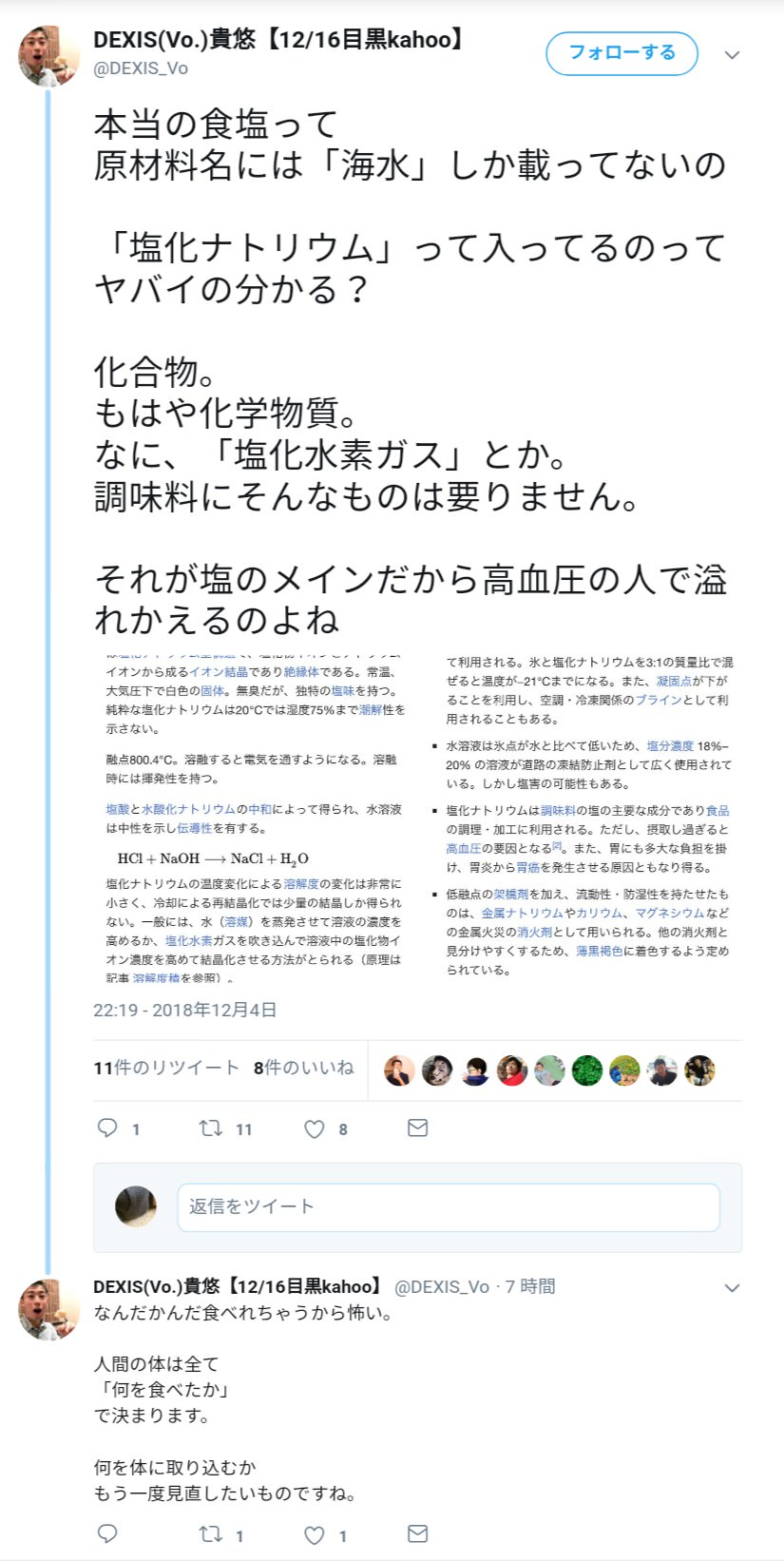The width and height of the screenshot is (784, 1561).
Task: Expand the follow-up tweet's chevron menu
Action: coord(732,1287)
